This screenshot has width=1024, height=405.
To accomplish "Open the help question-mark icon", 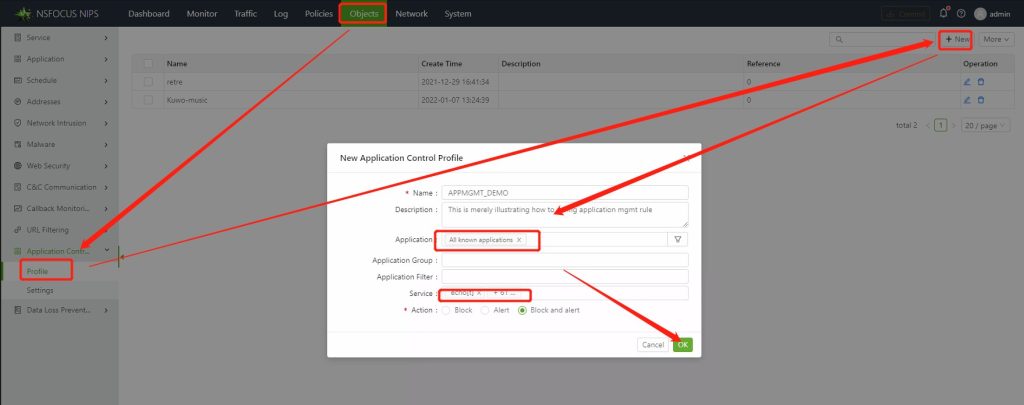I will tap(961, 13).
